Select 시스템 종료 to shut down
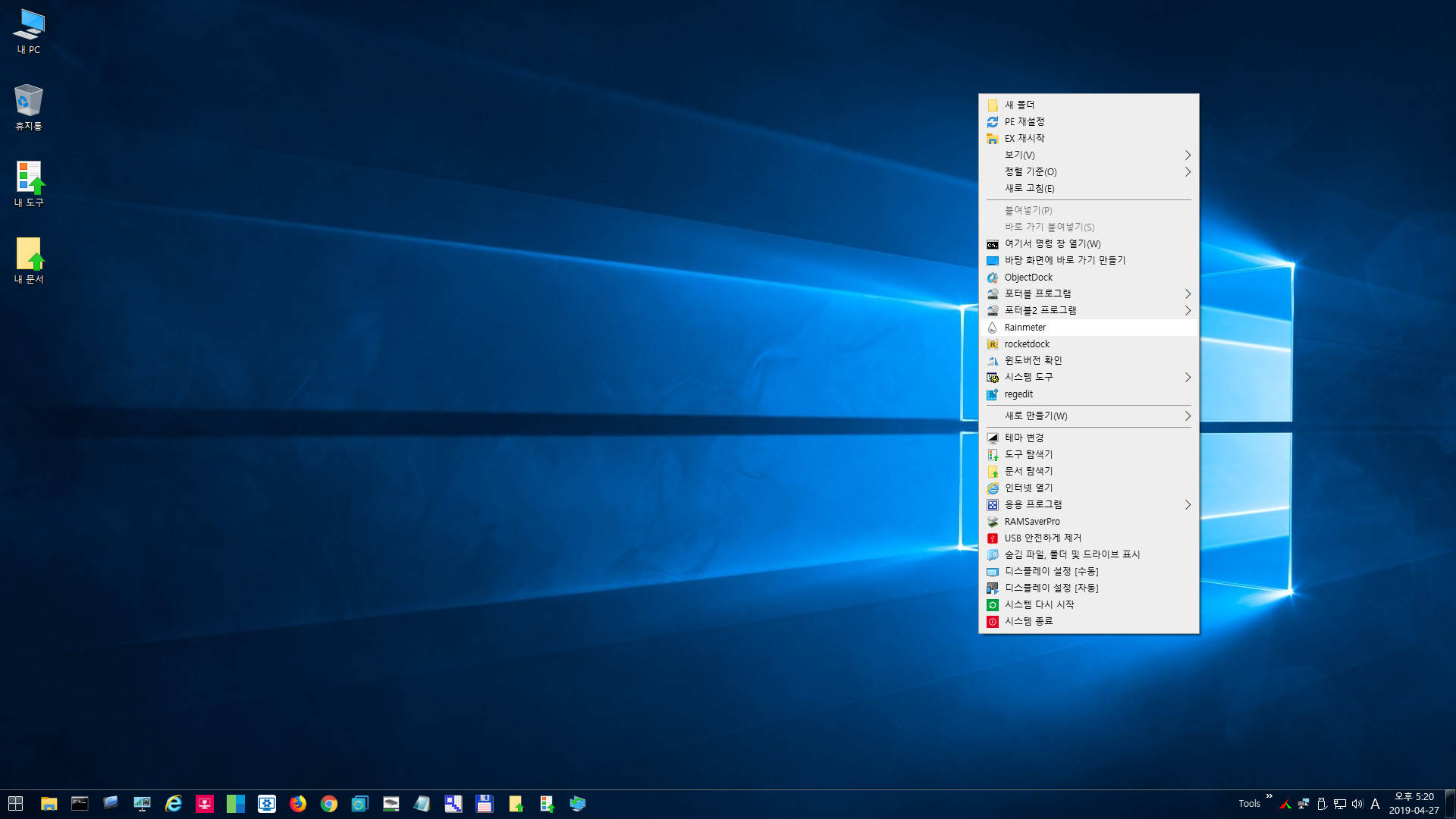This screenshot has height=819, width=1456. tap(1089, 621)
